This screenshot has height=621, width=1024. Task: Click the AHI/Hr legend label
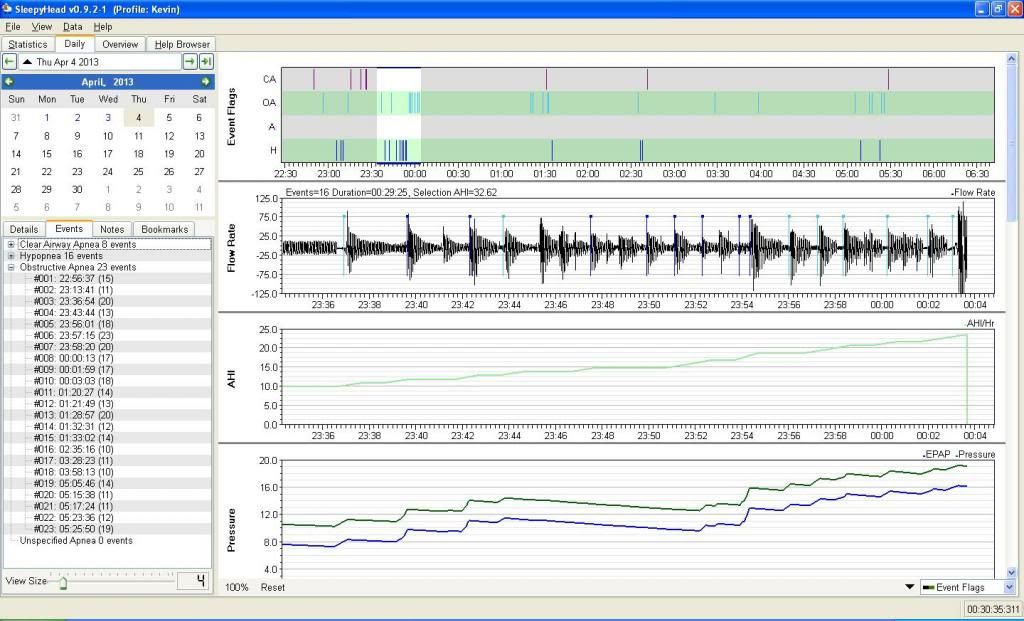980,324
